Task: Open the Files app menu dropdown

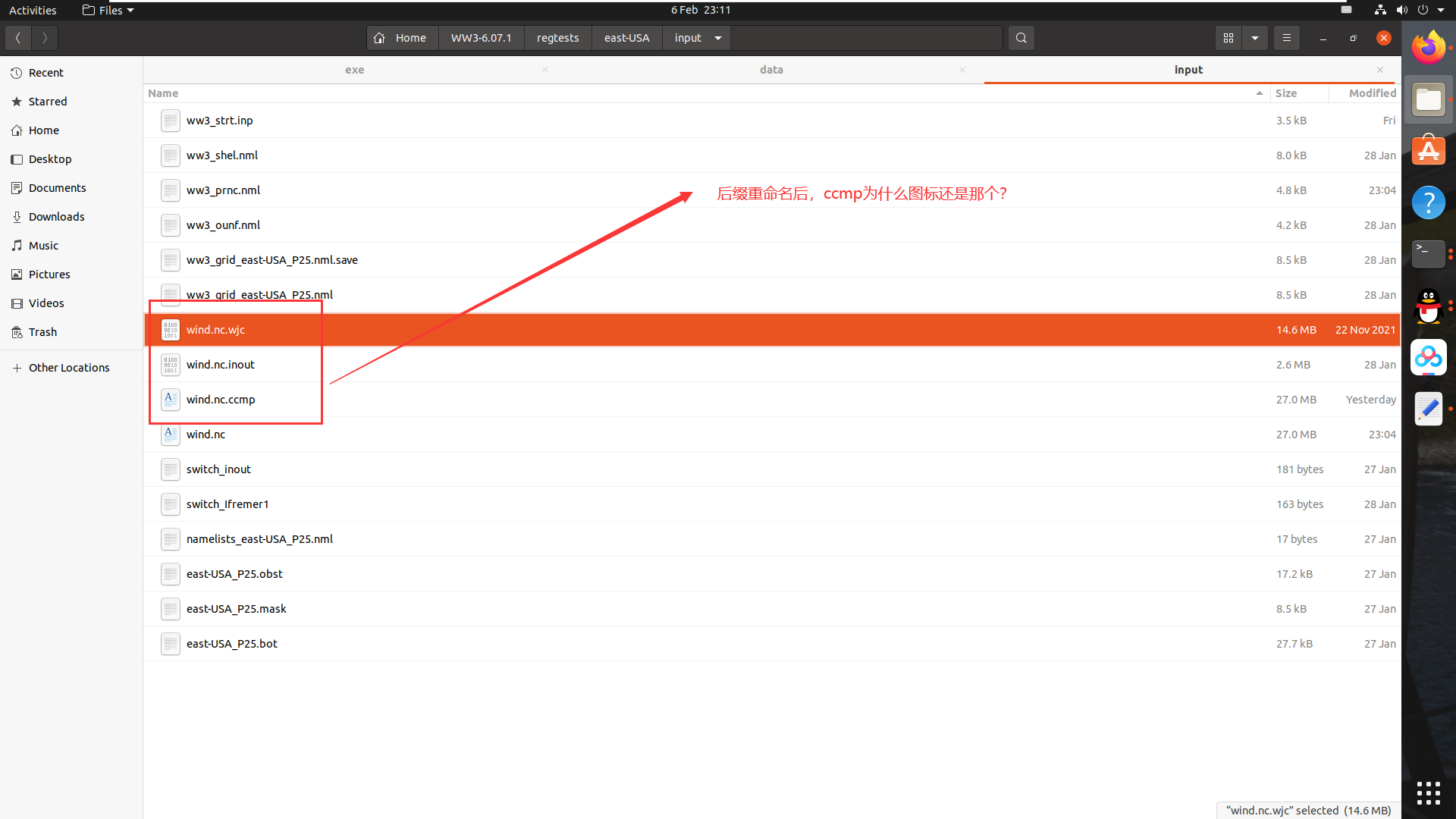Action: [x=108, y=10]
